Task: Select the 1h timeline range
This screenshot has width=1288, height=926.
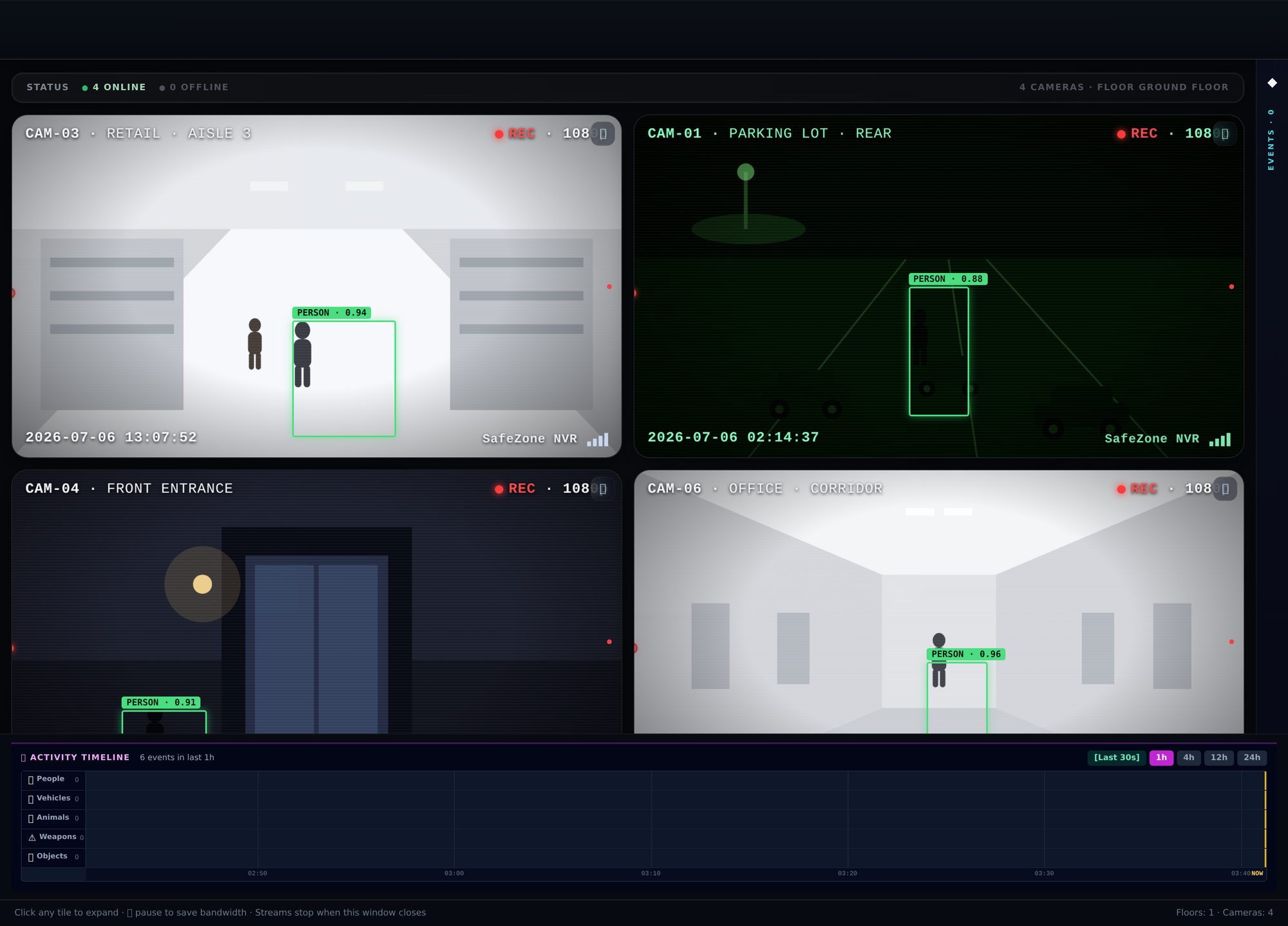Action: [x=1161, y=757]
